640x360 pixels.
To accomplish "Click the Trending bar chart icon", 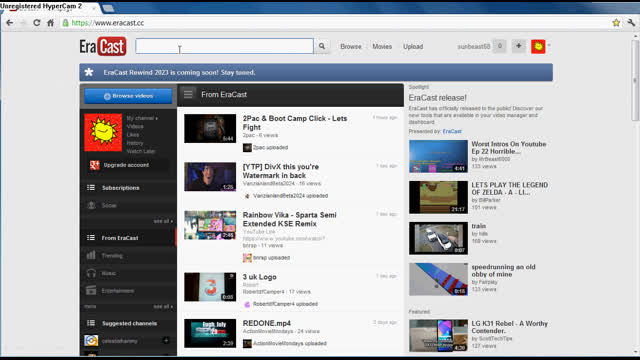I will point(91,256).
